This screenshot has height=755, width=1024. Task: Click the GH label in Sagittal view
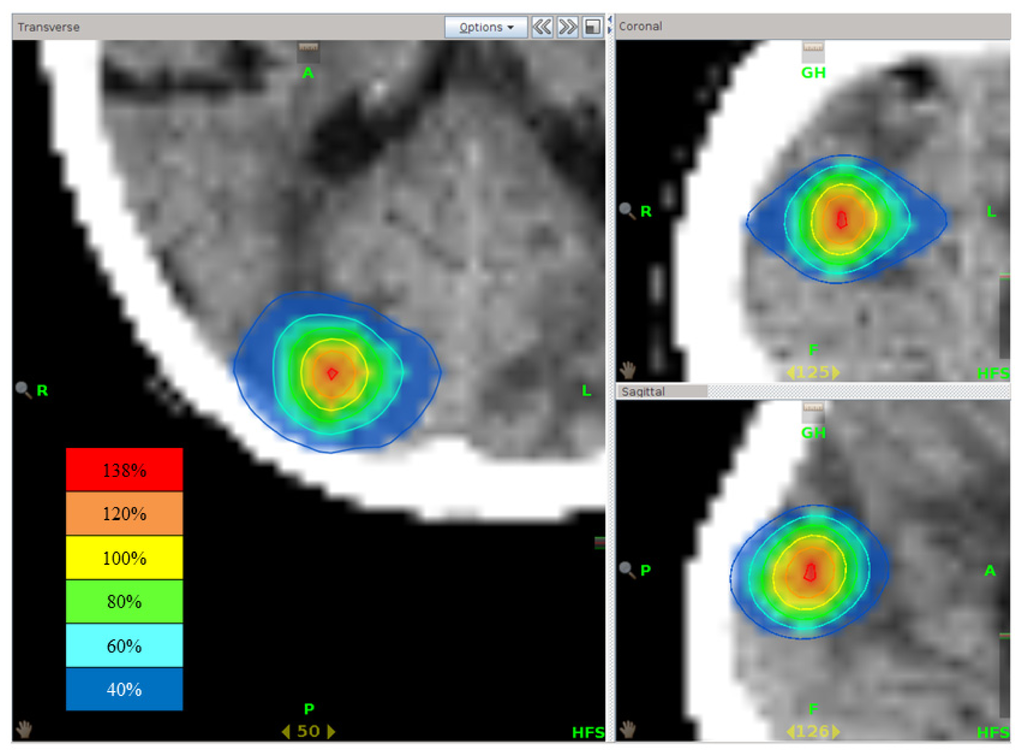pos(813,432)
